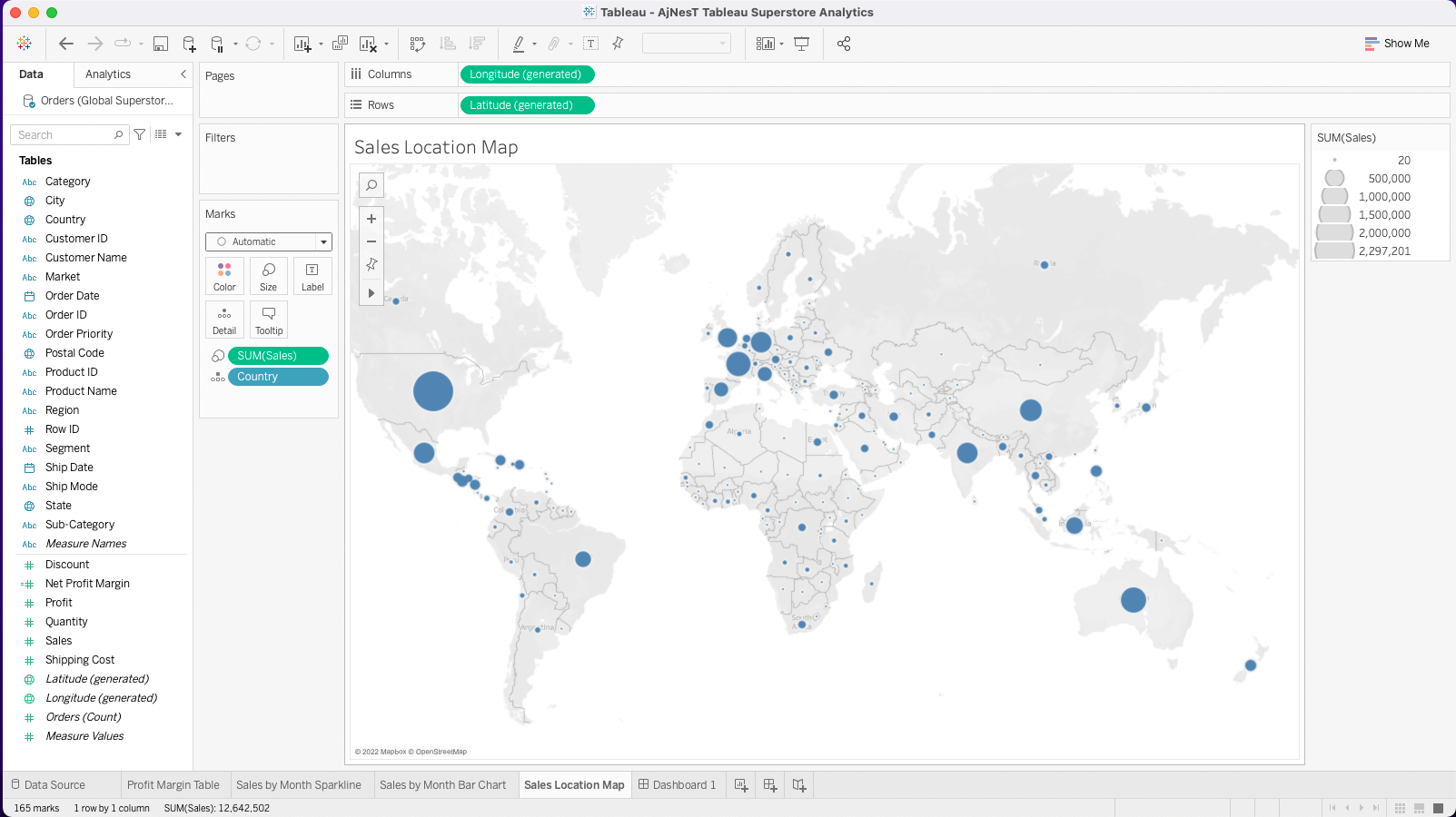
Task: Click the New Dashboard icon in tab bar
Action: (770, 785)
